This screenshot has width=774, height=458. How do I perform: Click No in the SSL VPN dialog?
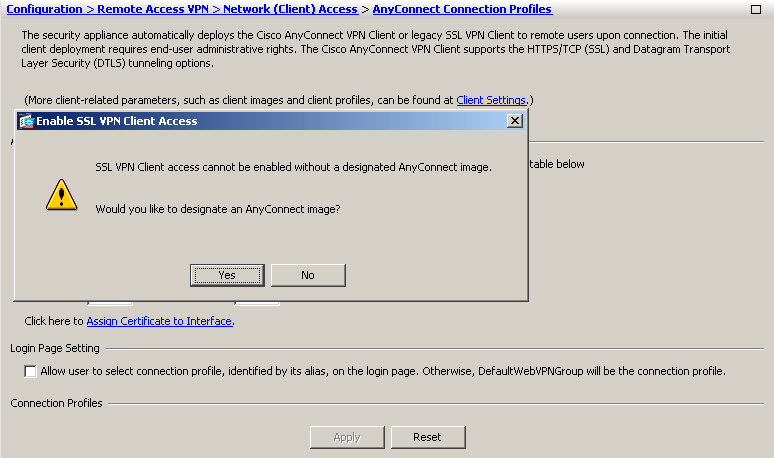click(308, 275)
